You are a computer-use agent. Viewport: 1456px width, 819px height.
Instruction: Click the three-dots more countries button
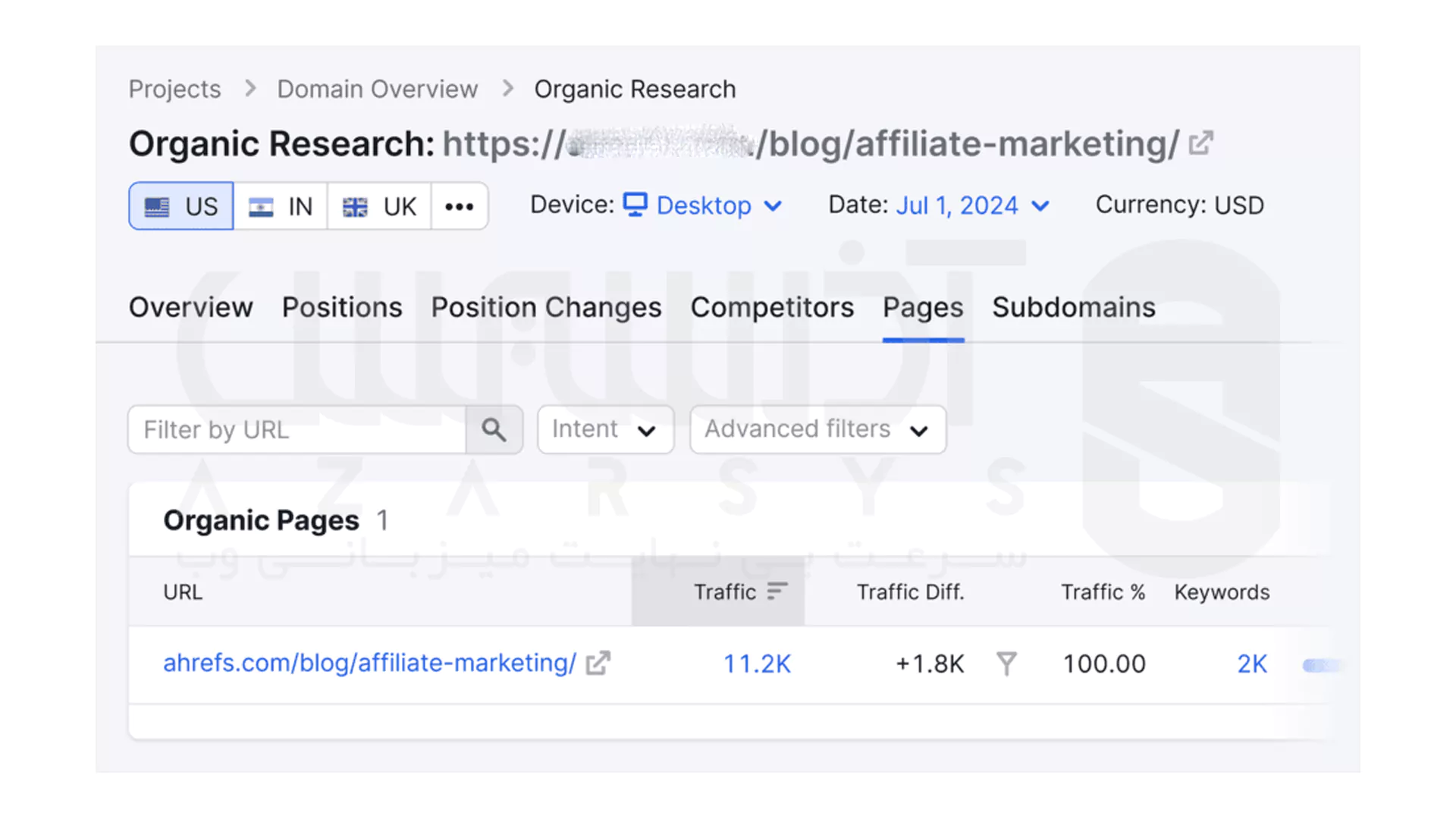tap(459, 206)
